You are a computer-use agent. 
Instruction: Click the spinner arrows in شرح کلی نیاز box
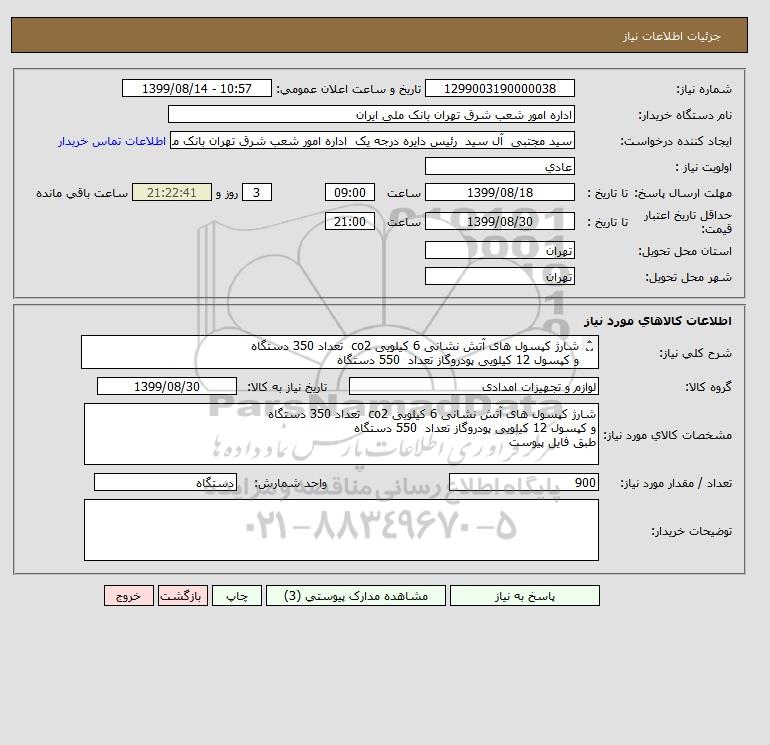coord(590,346)
